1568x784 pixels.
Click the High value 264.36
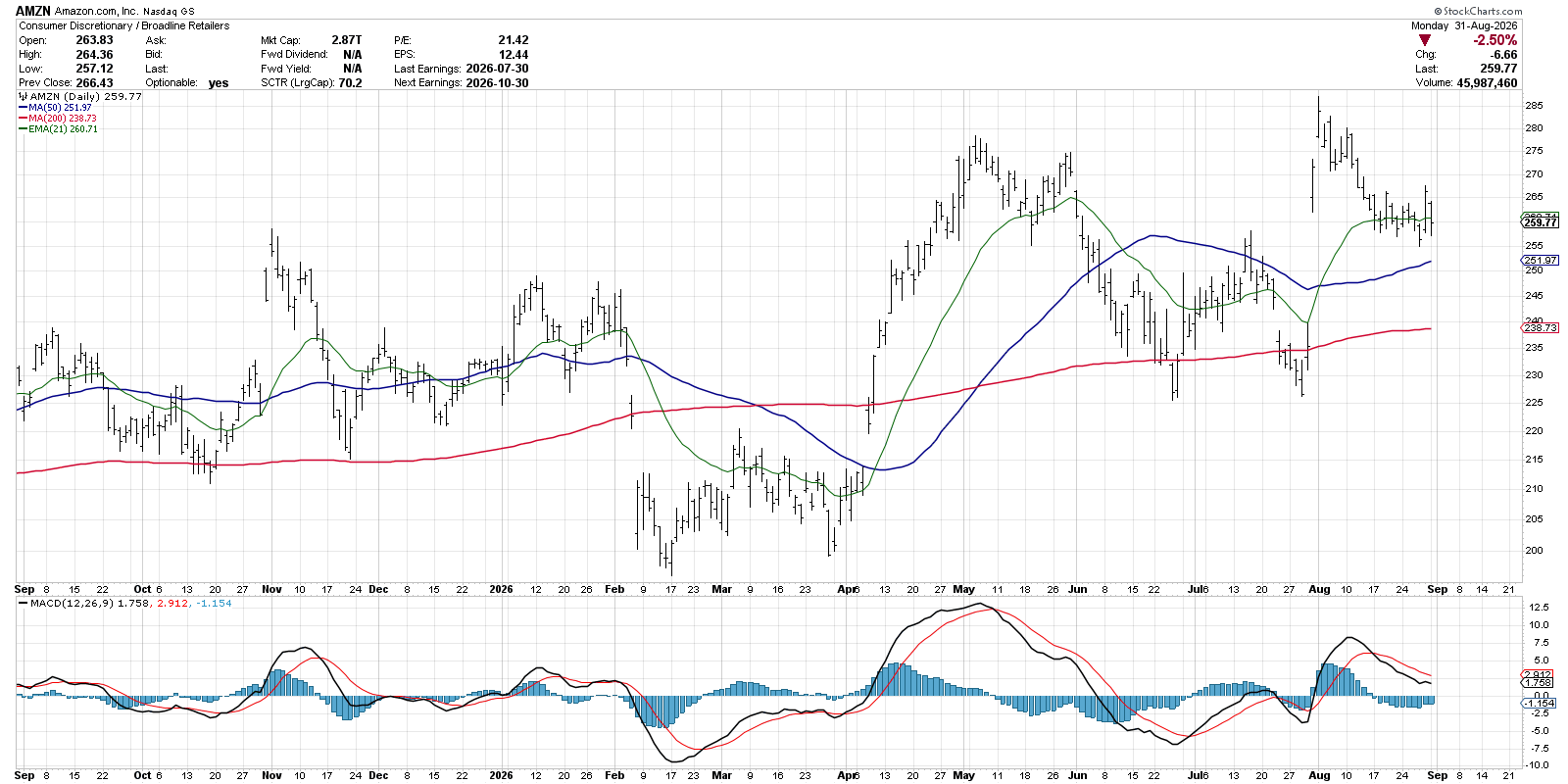[x=94, y=55]
